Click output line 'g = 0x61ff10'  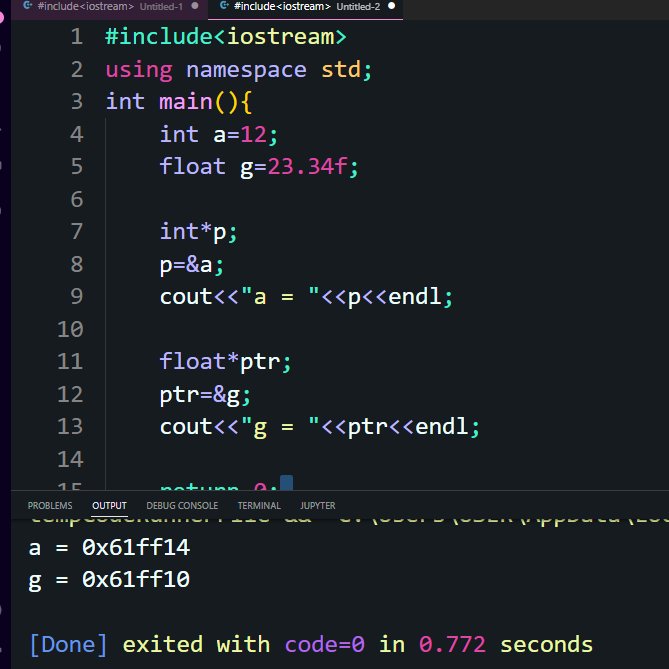tap(109, 580)
